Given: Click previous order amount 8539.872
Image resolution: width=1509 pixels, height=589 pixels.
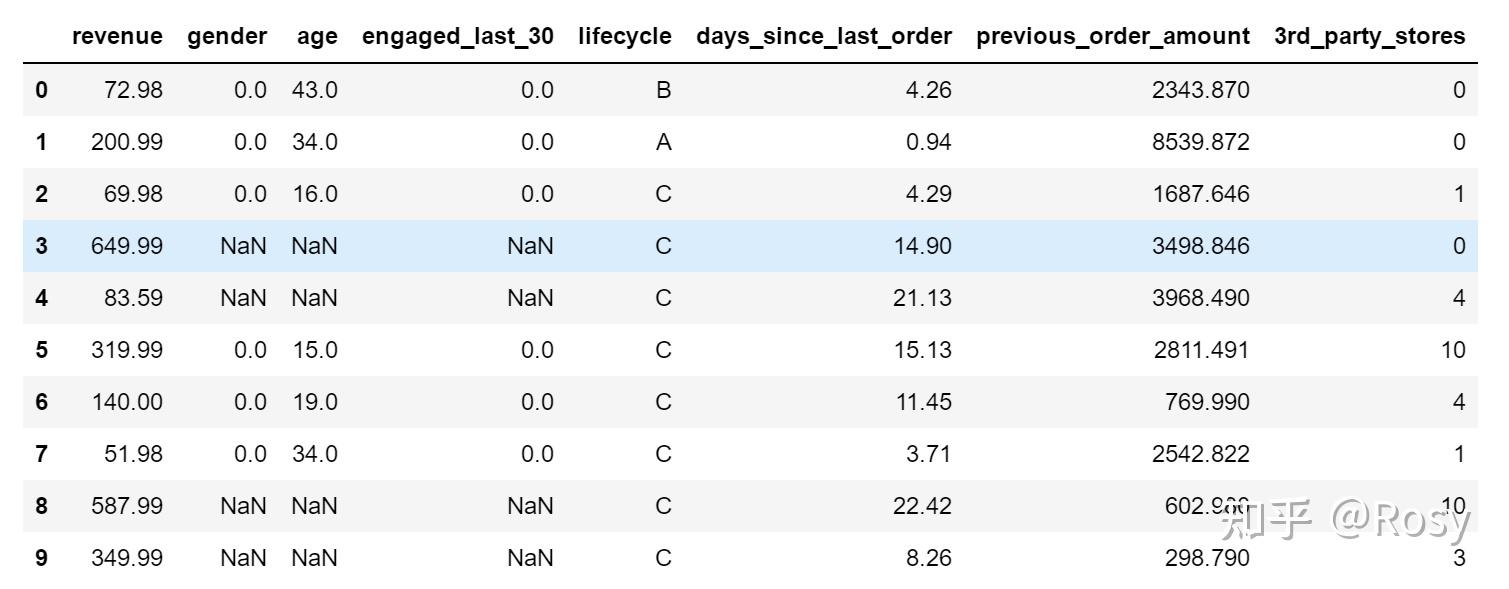Looking at the screenshot, I should tap(1200, 142).
